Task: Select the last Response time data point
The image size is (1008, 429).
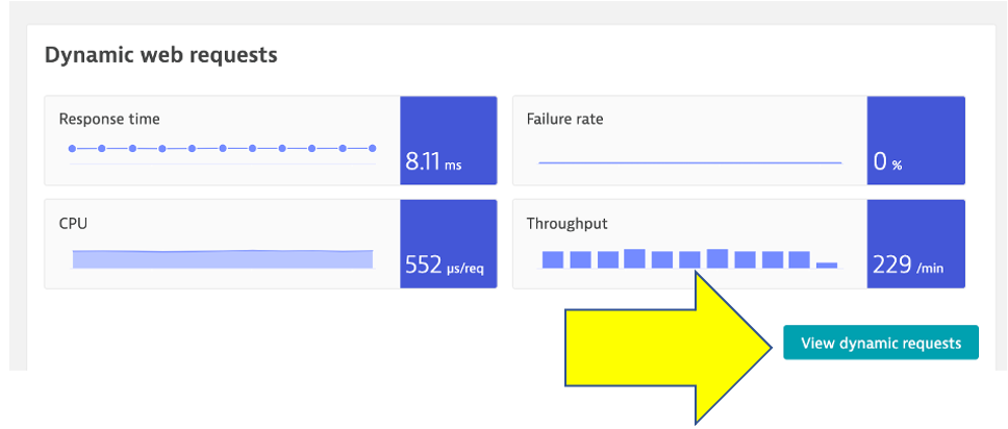Action: pos(373,148)
